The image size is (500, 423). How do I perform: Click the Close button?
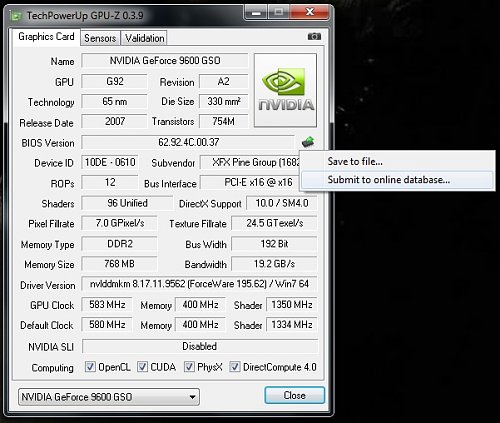[294, 395]
